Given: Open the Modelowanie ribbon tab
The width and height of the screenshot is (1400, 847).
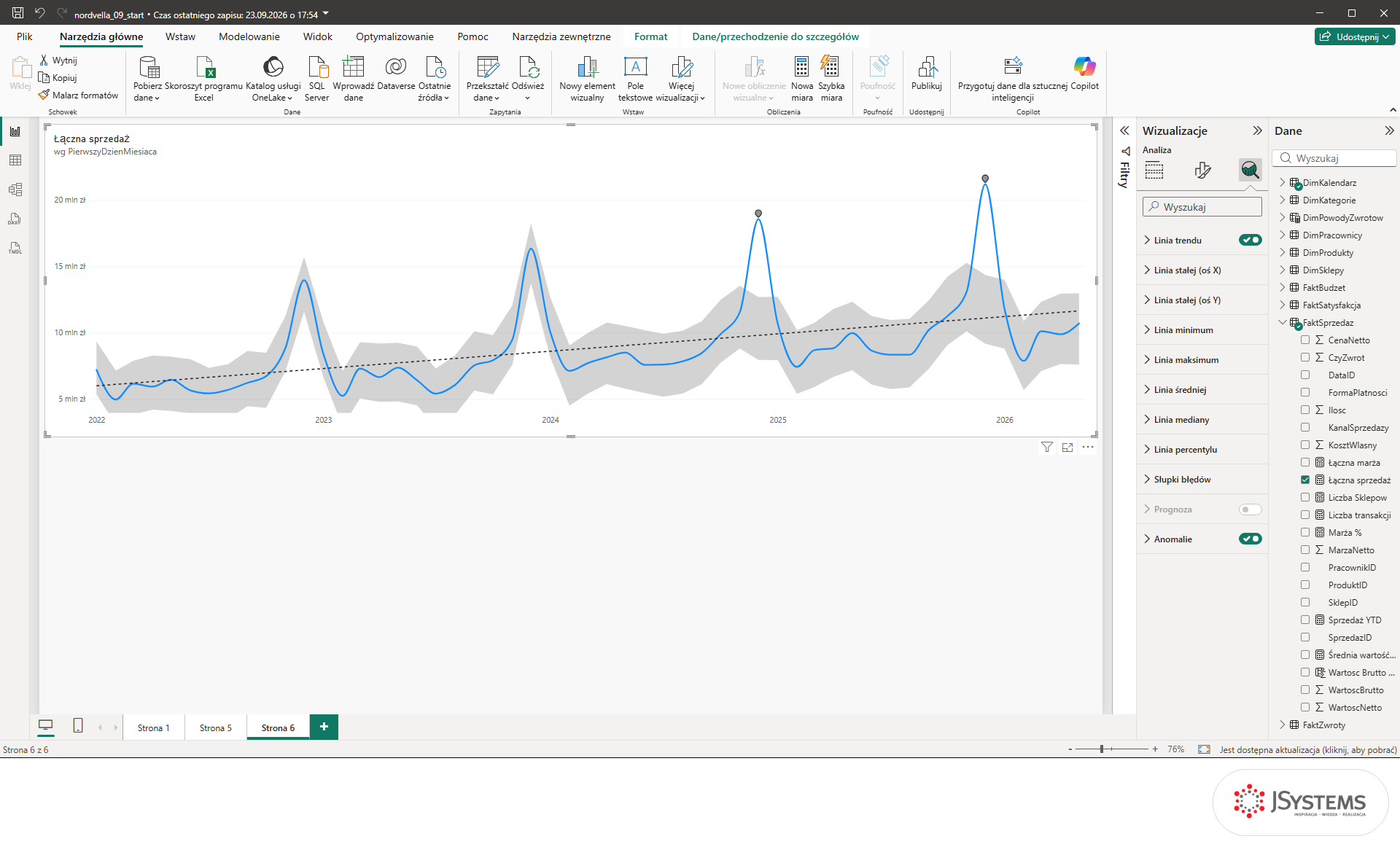Looking at the screenshot, I should [x=249, y=36].
